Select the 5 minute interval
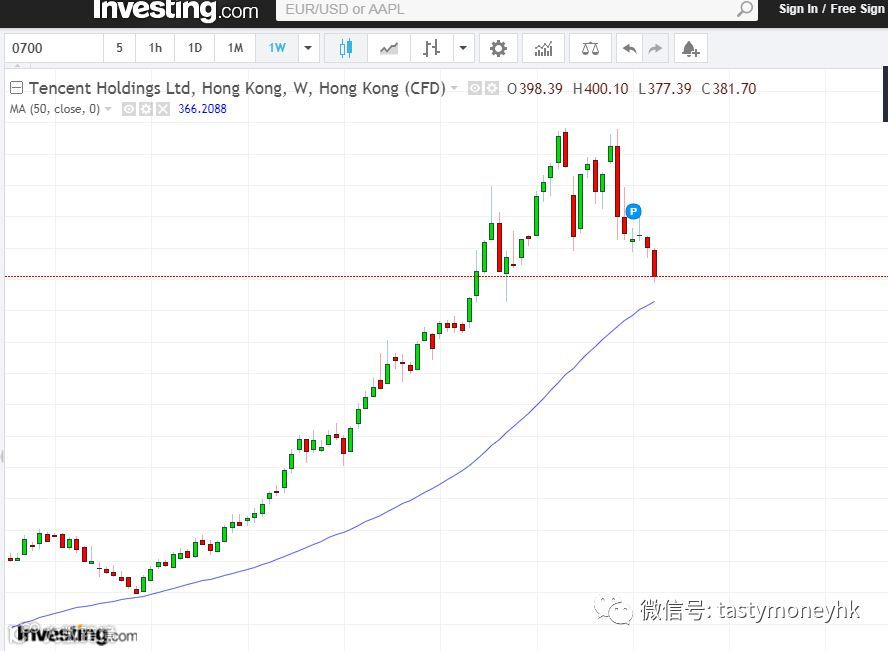Image resolution: width=888 pixels, height=651 pixels. click(119, 48)
